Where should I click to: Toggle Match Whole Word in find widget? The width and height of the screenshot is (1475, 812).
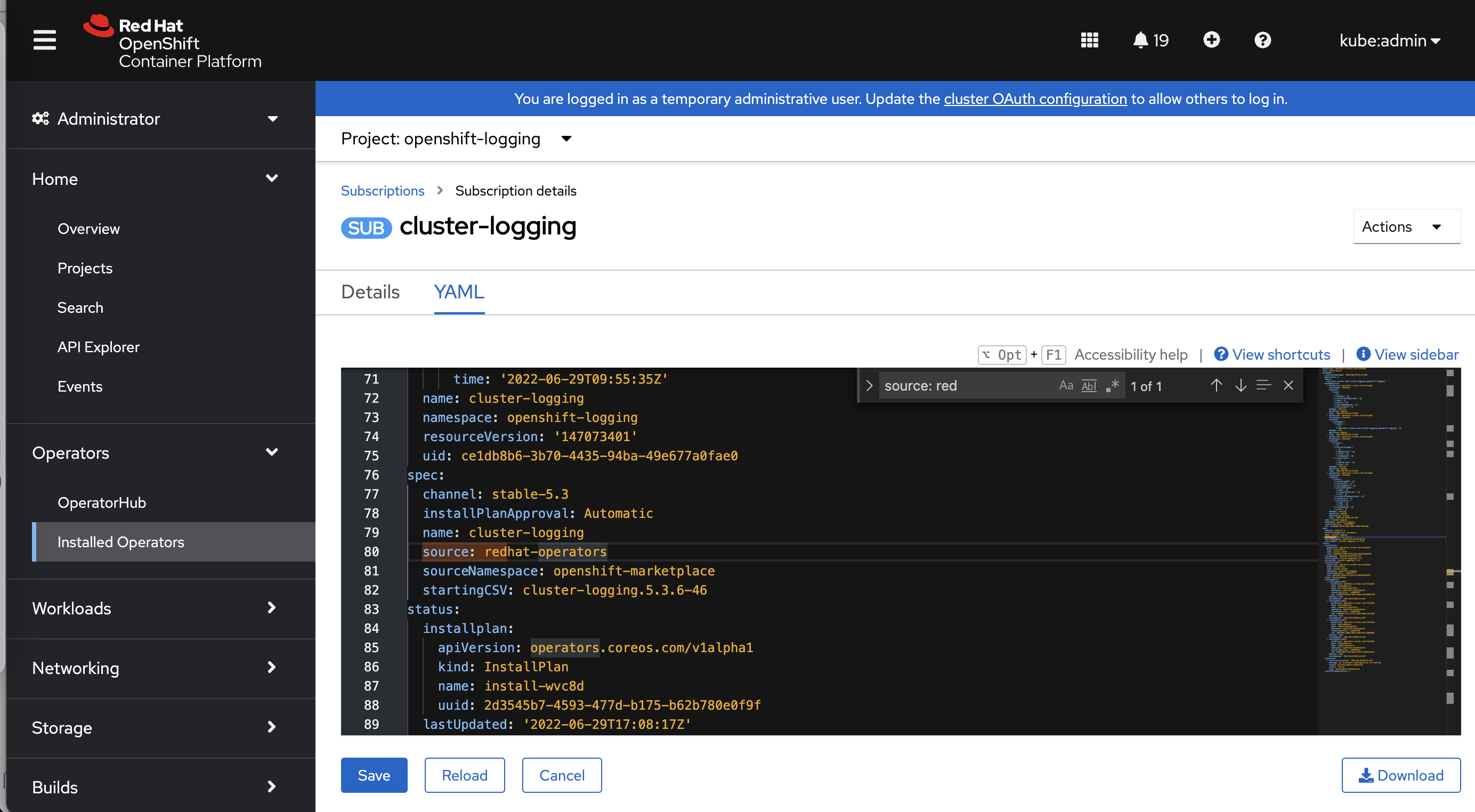[1089, 385]
